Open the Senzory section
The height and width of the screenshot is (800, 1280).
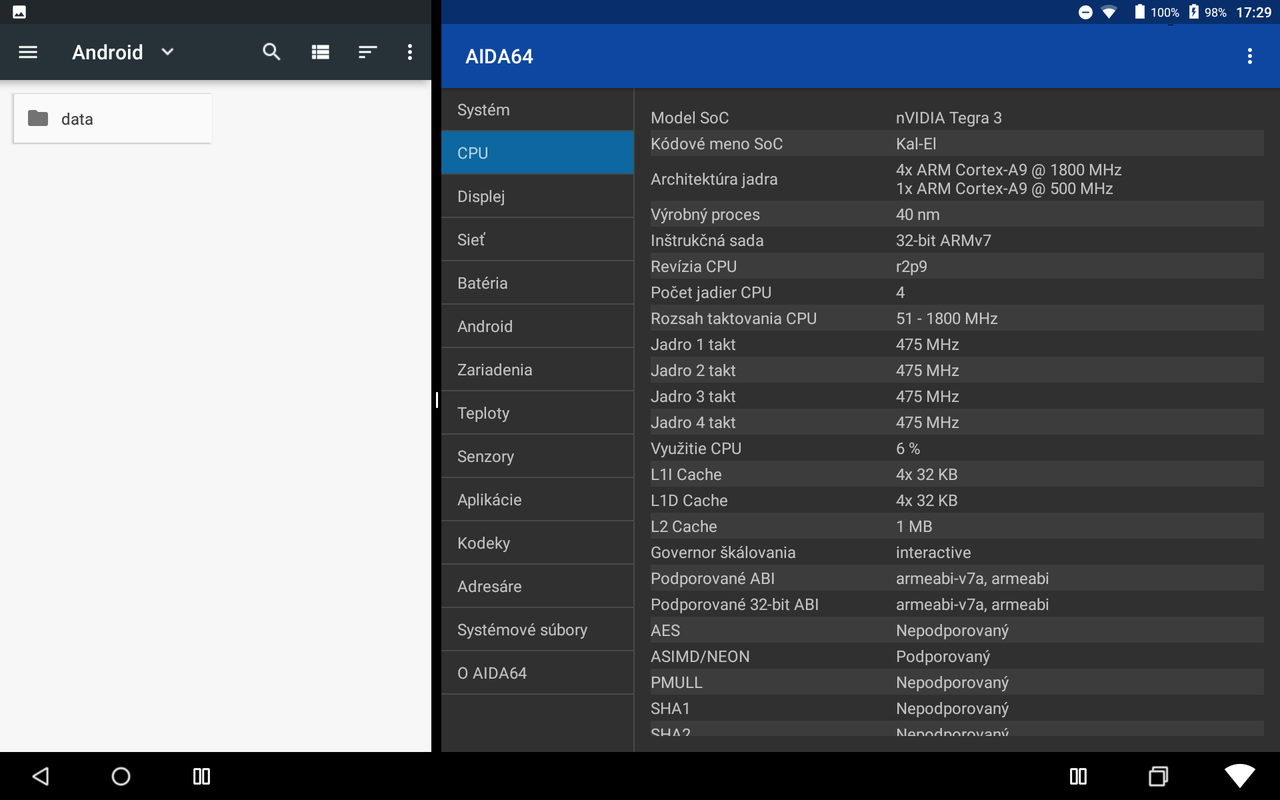(538, 456)
